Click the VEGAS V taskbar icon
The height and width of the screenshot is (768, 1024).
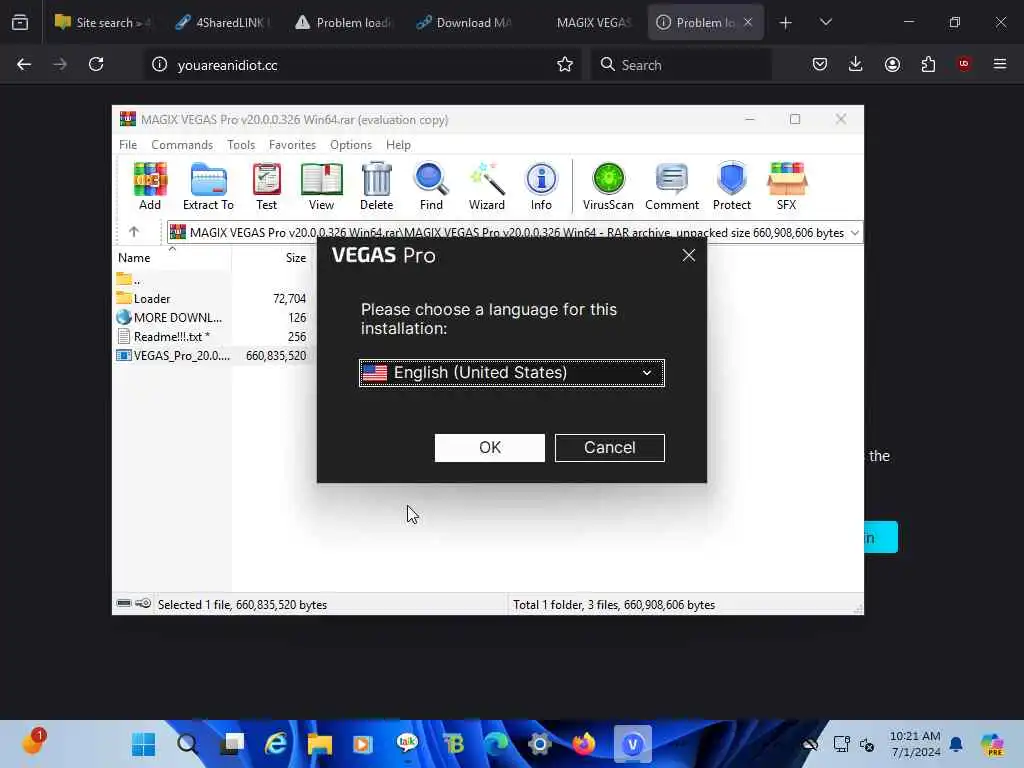tap(632, 744)
